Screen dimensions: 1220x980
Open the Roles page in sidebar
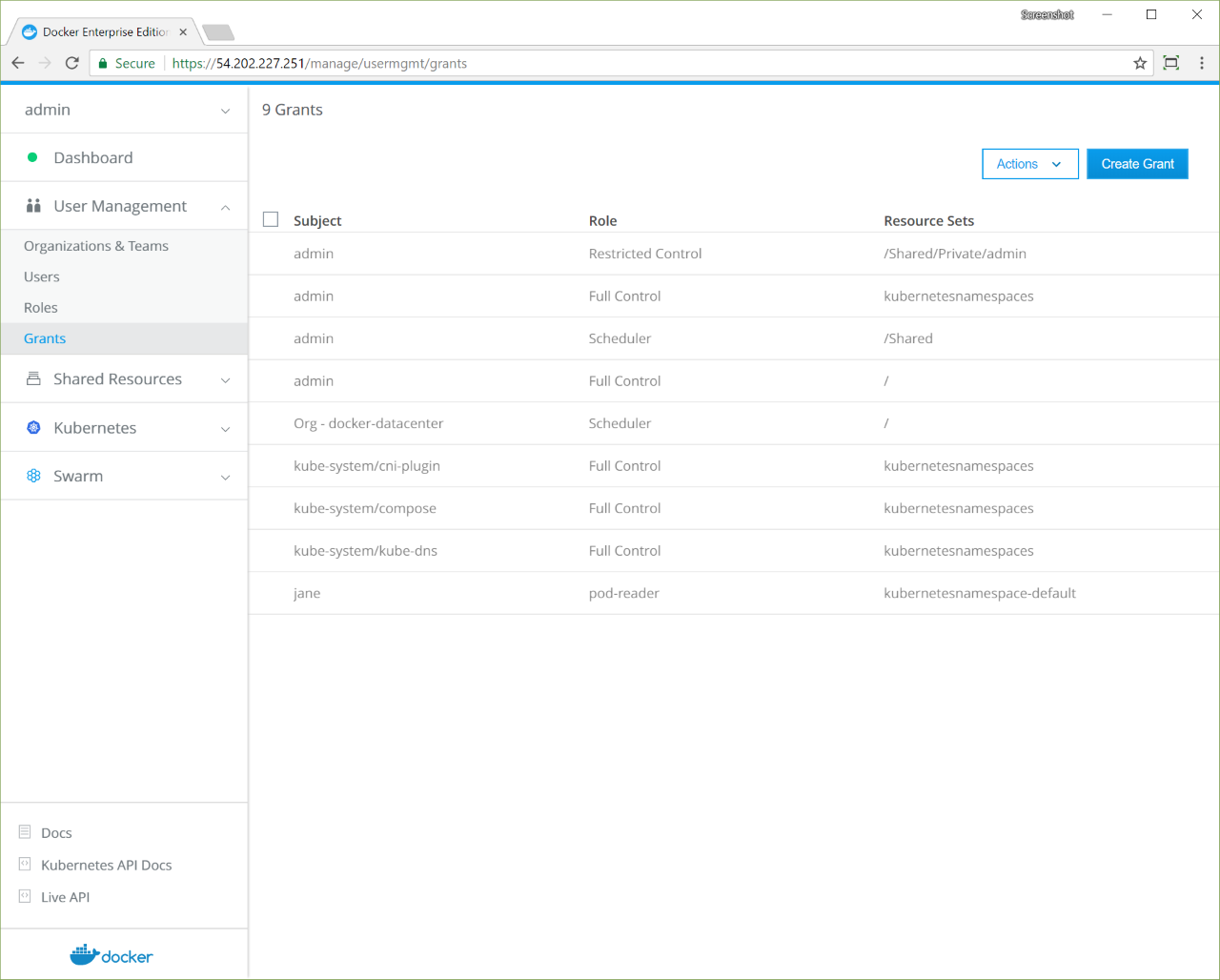(x=41, y=307)
